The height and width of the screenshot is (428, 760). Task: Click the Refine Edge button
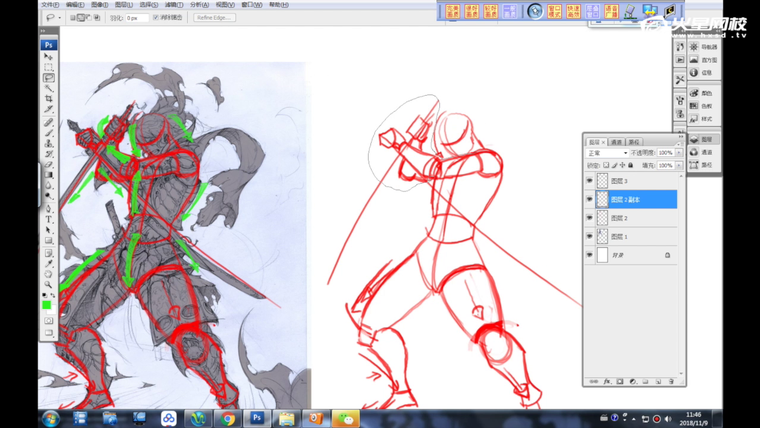(x=214, y=17)
